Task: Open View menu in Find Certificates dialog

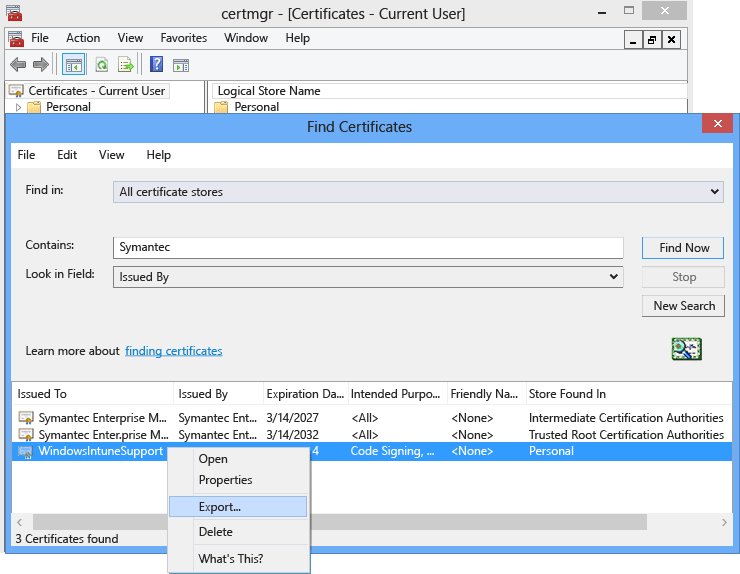Action: pos(111,155)
